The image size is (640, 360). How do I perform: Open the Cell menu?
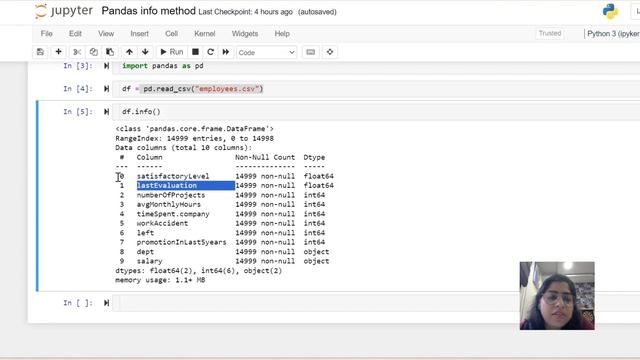click(171, 33)
